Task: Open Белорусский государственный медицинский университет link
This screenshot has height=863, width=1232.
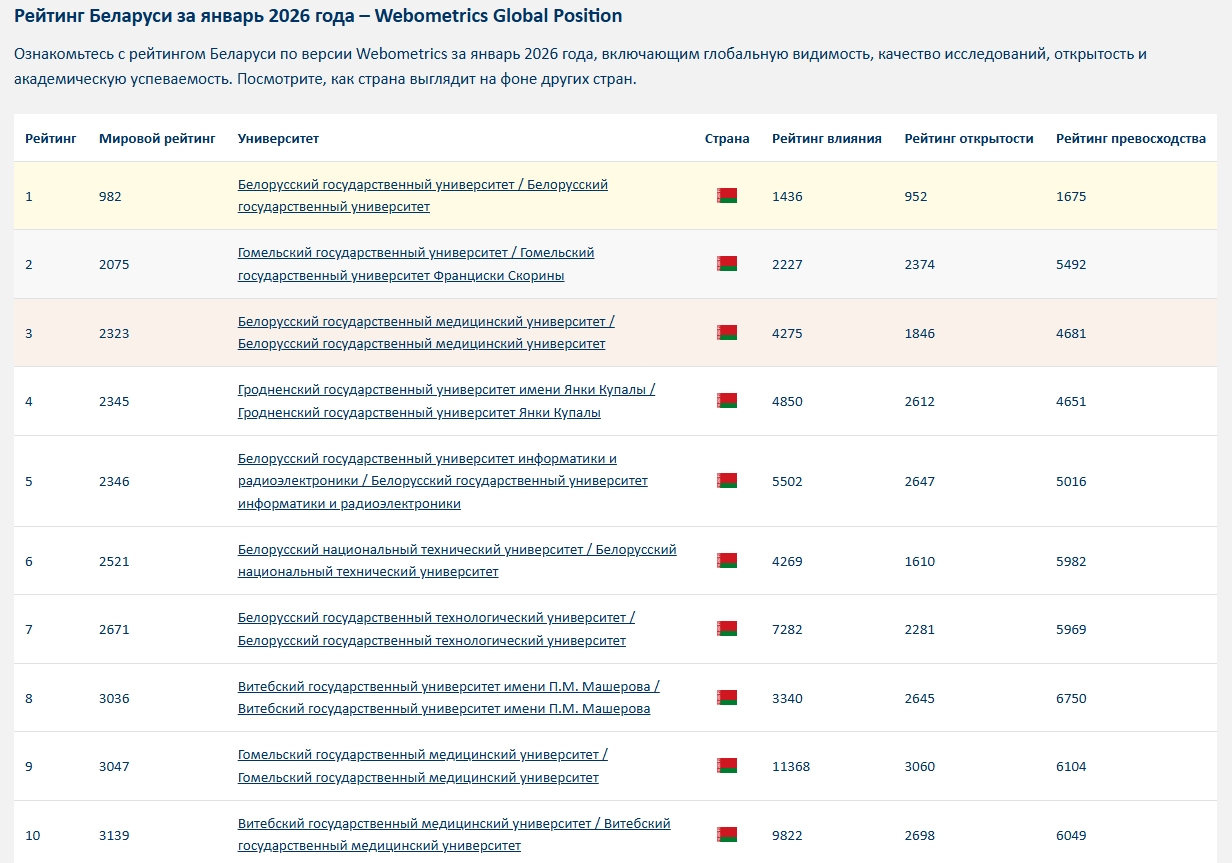Action: (425, 322)
